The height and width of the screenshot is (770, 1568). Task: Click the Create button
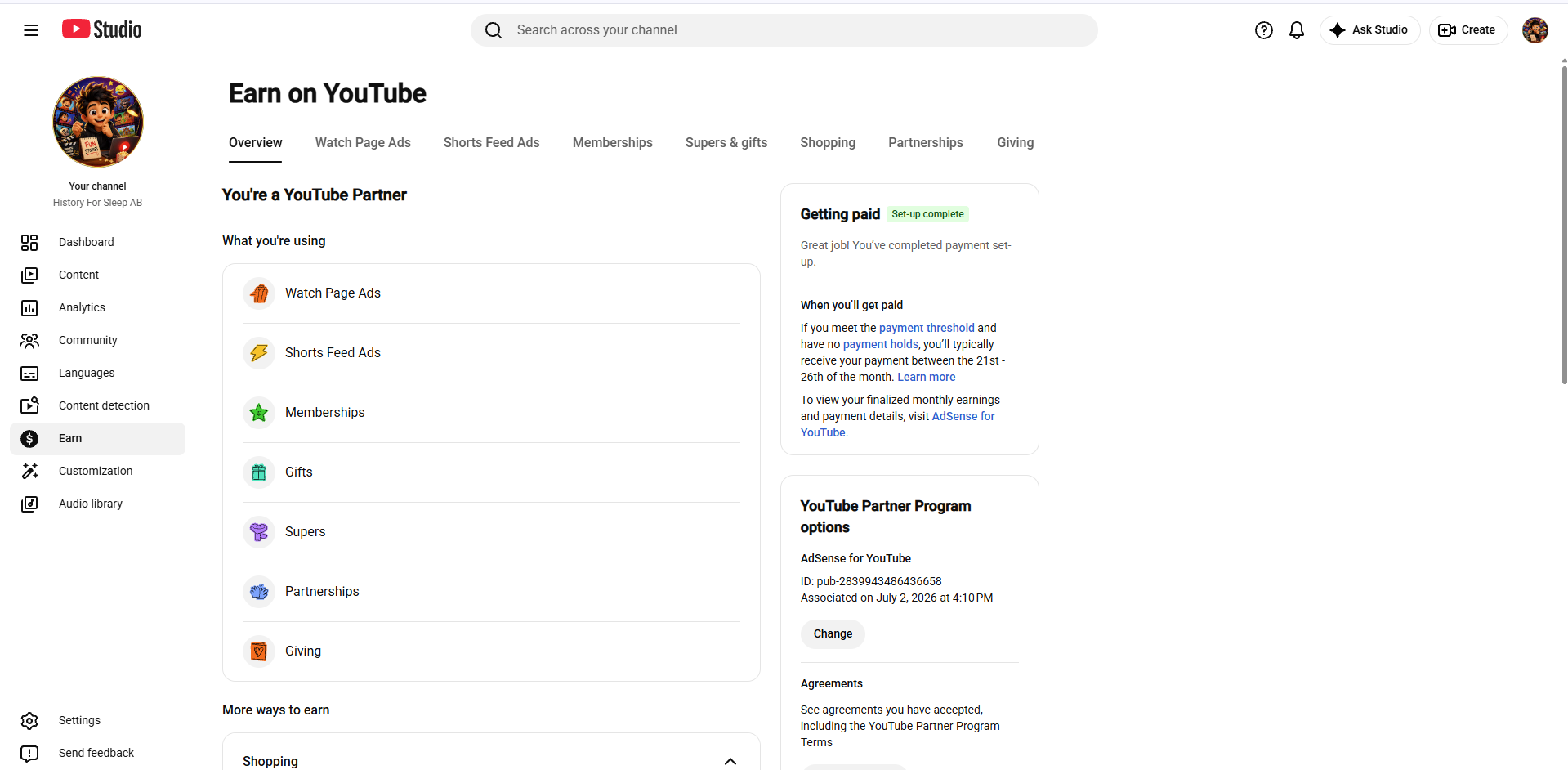point(1467,30)
